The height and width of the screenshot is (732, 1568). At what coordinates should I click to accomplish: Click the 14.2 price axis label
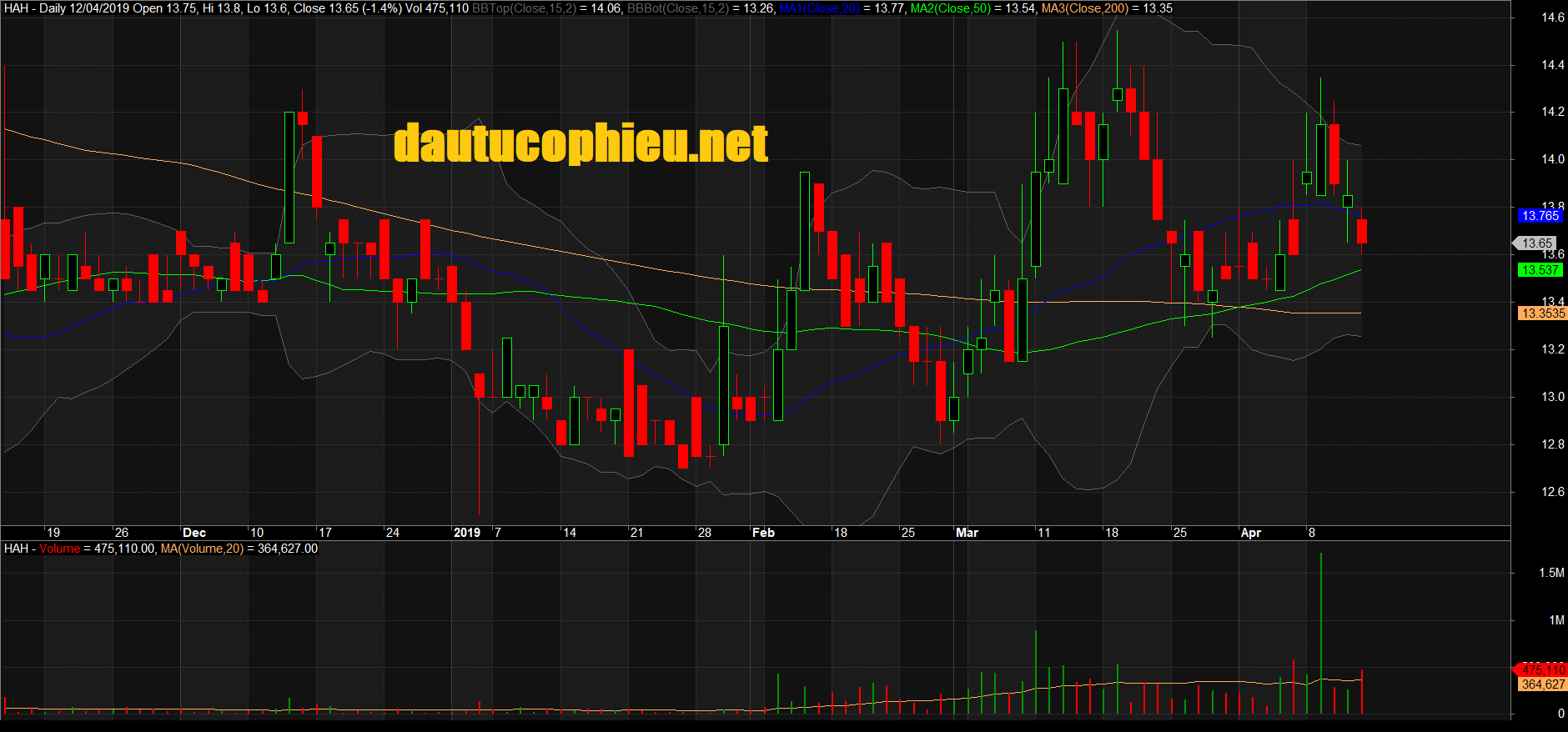pyautogui.click(x=1553, y=112)
